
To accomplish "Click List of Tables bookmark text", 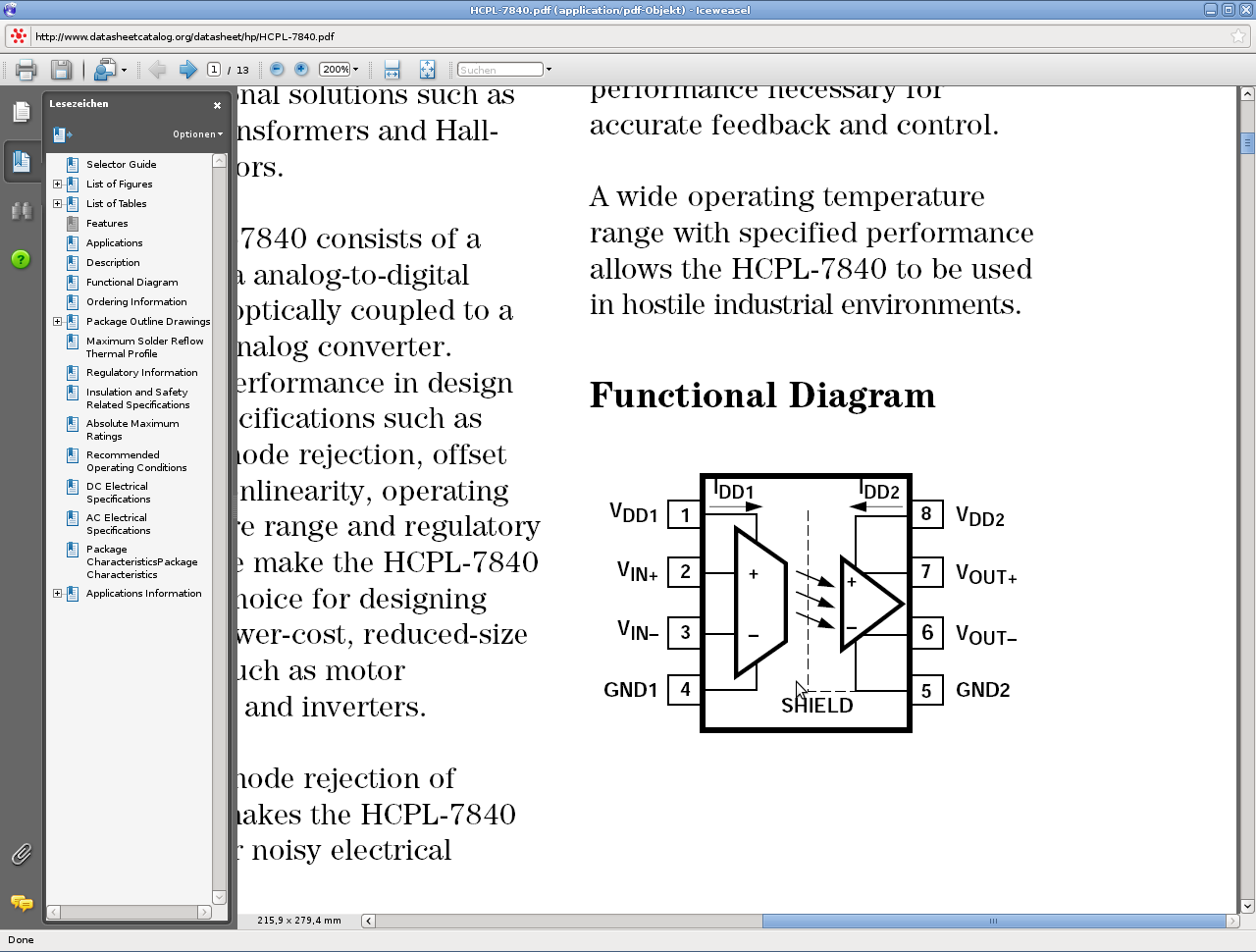I will coord(116,204).
